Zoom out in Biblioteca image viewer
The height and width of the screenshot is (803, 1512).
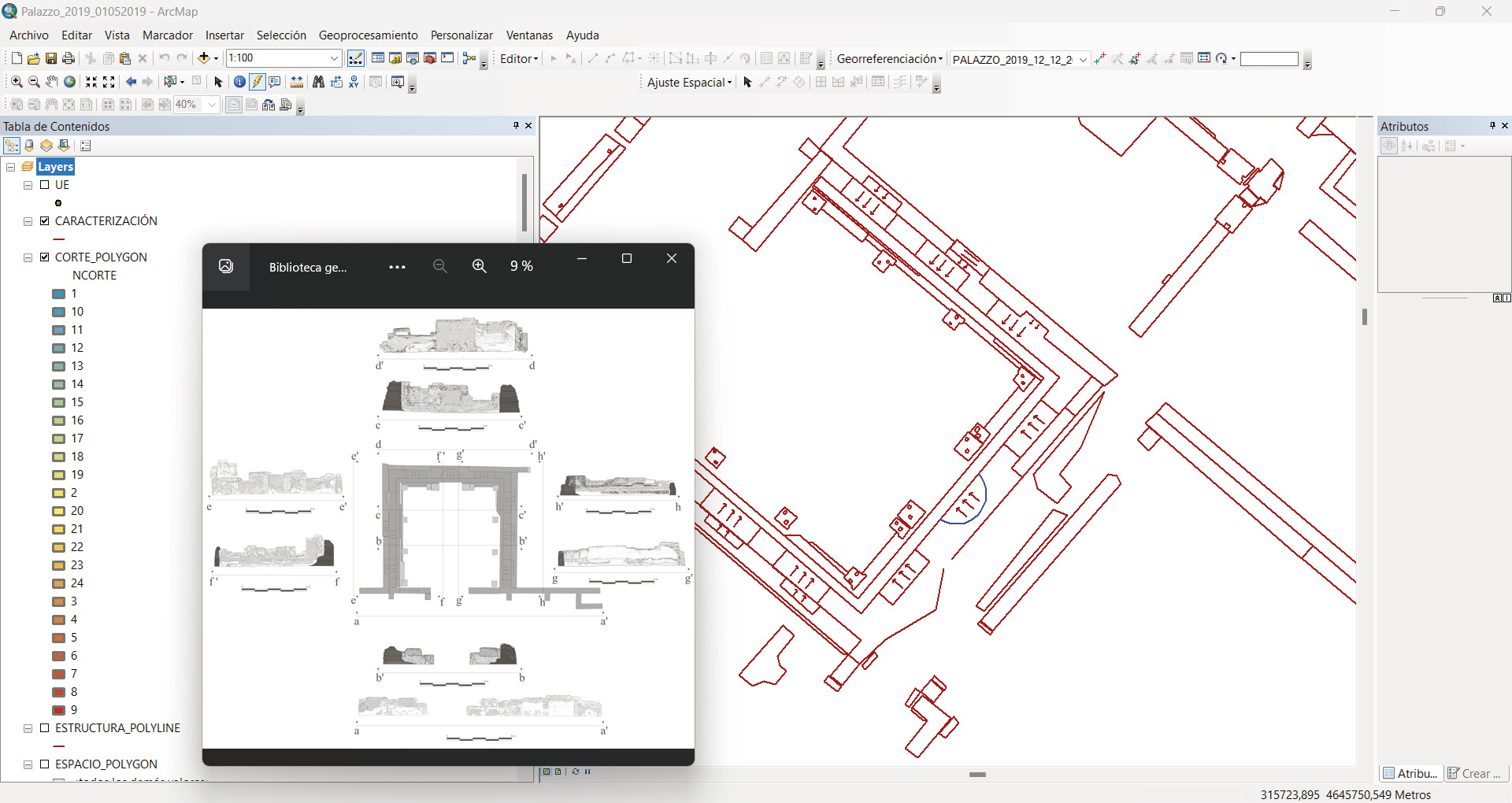coord(440,266)
